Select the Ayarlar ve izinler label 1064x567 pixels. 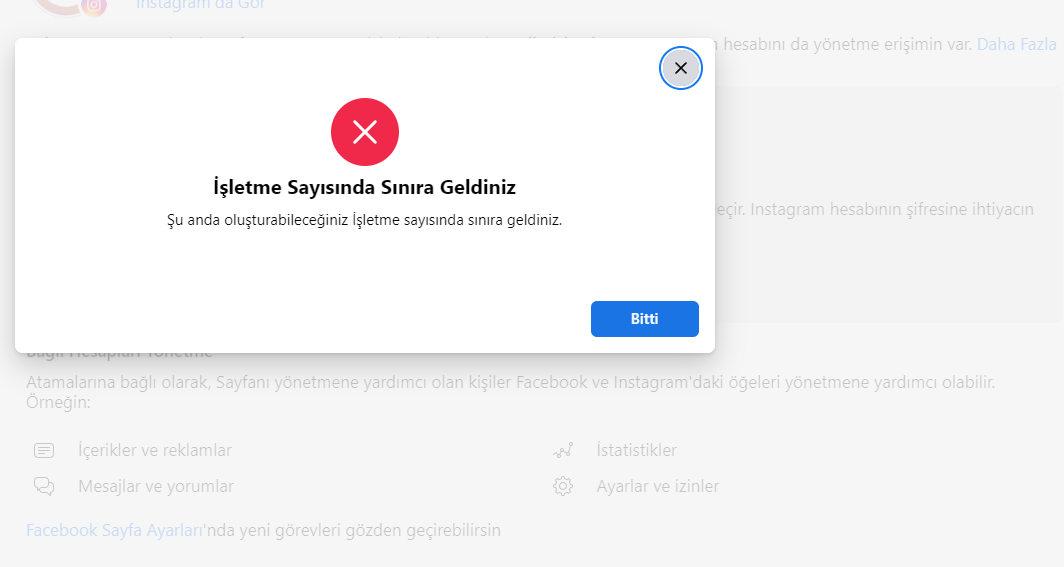[x=658, y=486]
